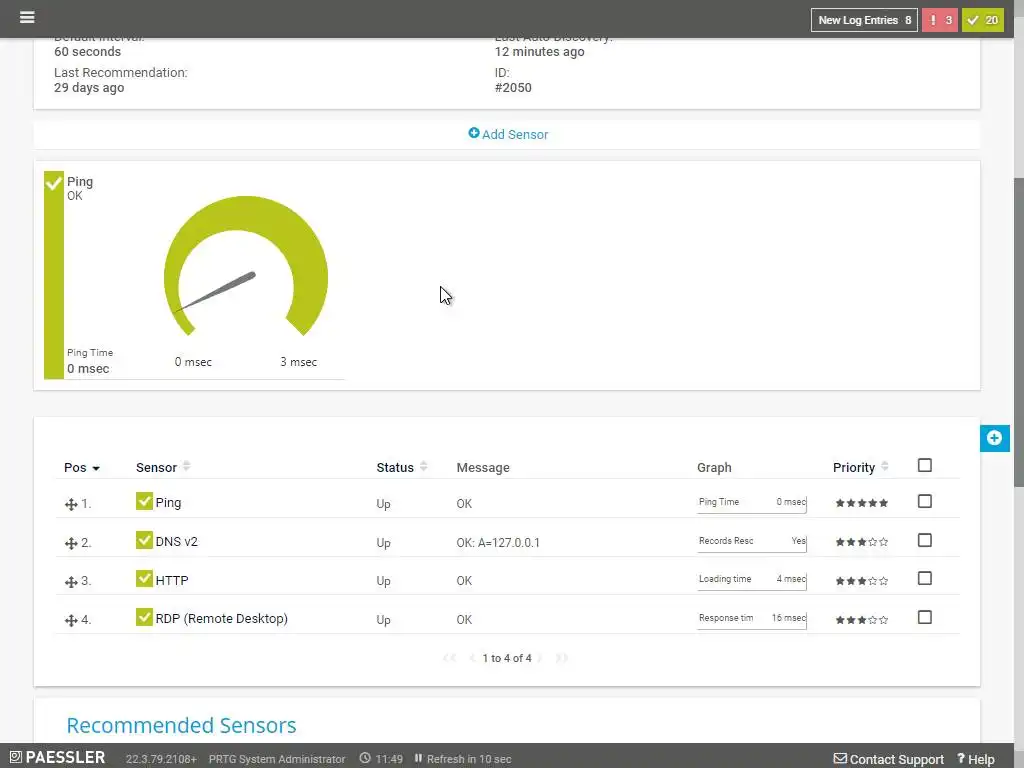
Task: Open Loading time mini graph
Action: (x=752, y=580)
